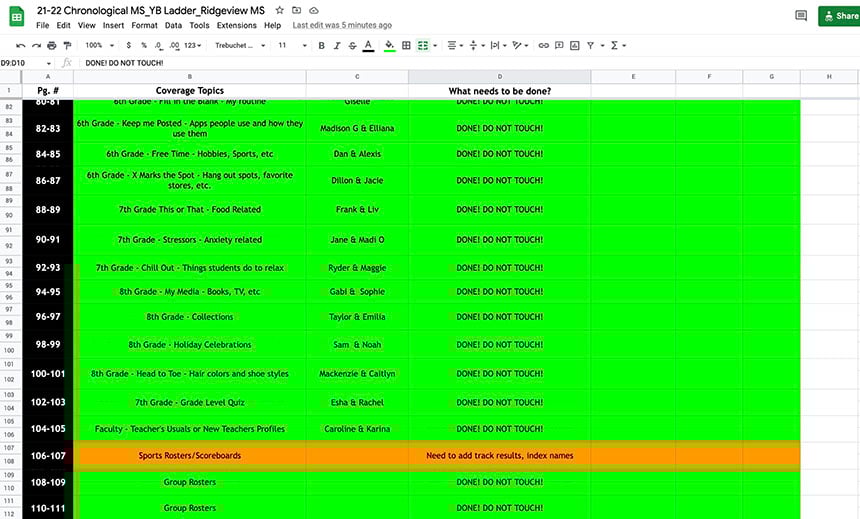Activate the Paint format tool

[x=67, y=45]
